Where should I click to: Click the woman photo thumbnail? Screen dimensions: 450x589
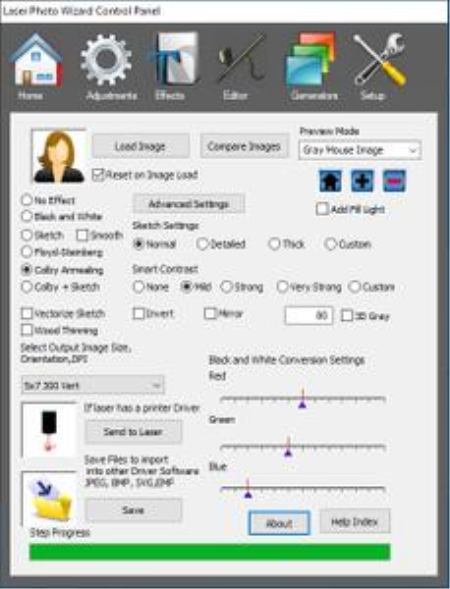pos(59,156)
